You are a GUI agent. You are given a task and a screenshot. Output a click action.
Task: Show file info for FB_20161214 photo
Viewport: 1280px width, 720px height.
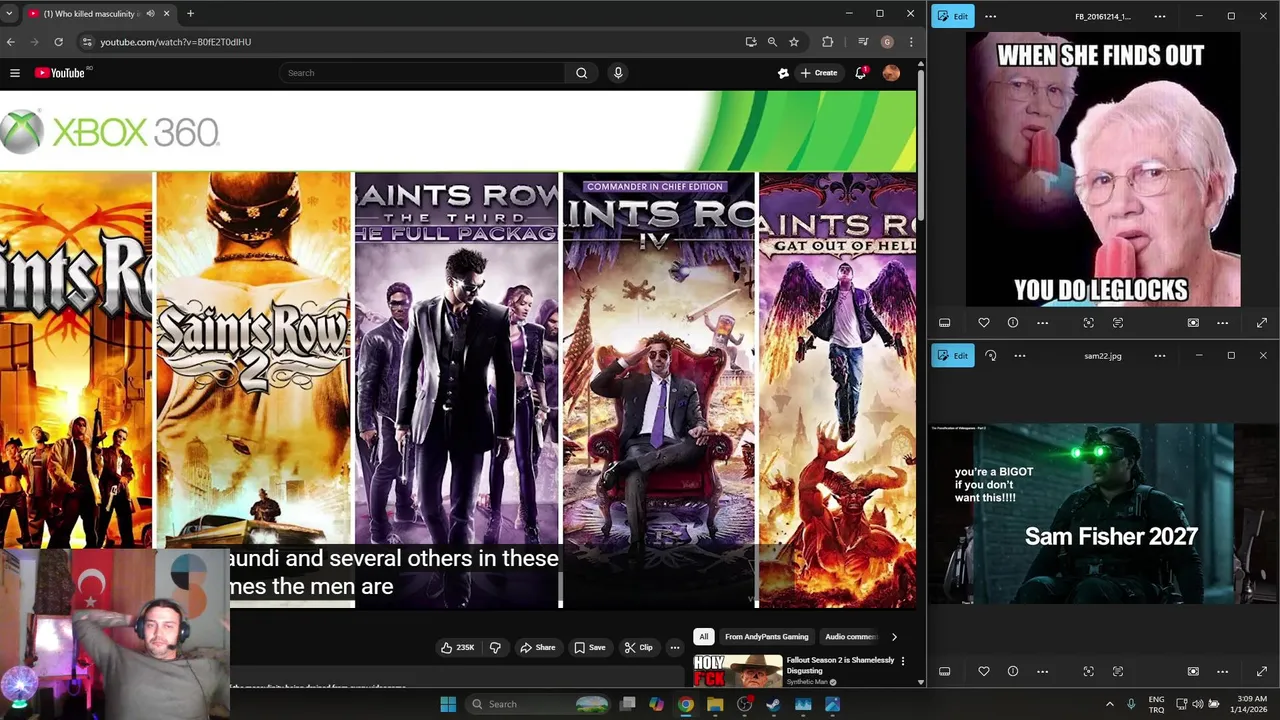click(x=1013, y=323)
